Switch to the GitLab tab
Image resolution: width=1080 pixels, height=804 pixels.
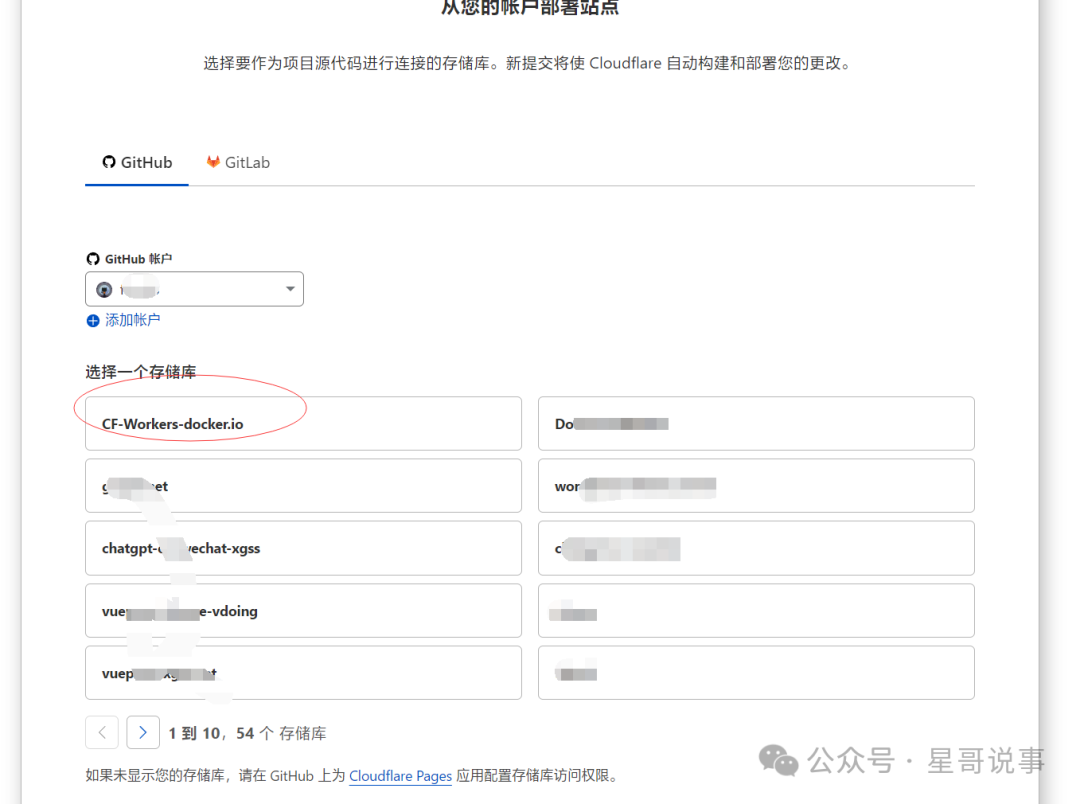(238, 163)
